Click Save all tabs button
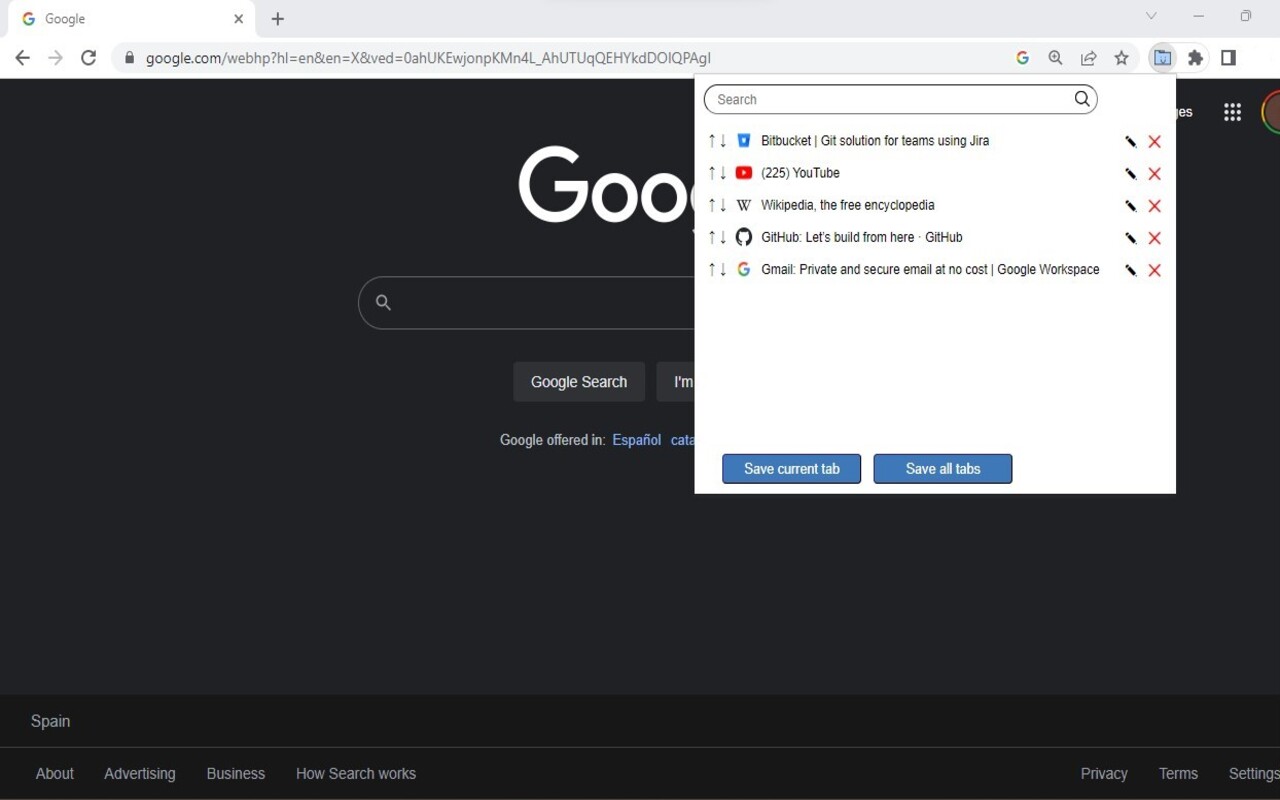This screenshot has width=1280, height=800. click(x=943, y=469)
